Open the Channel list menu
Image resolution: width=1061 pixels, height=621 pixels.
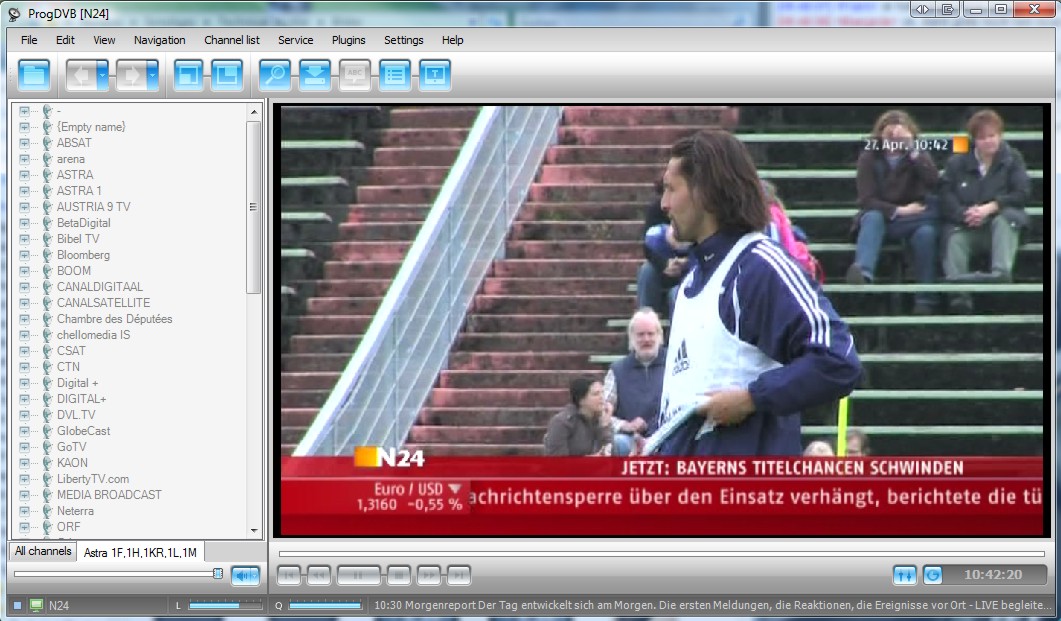(x=232, y=40)
